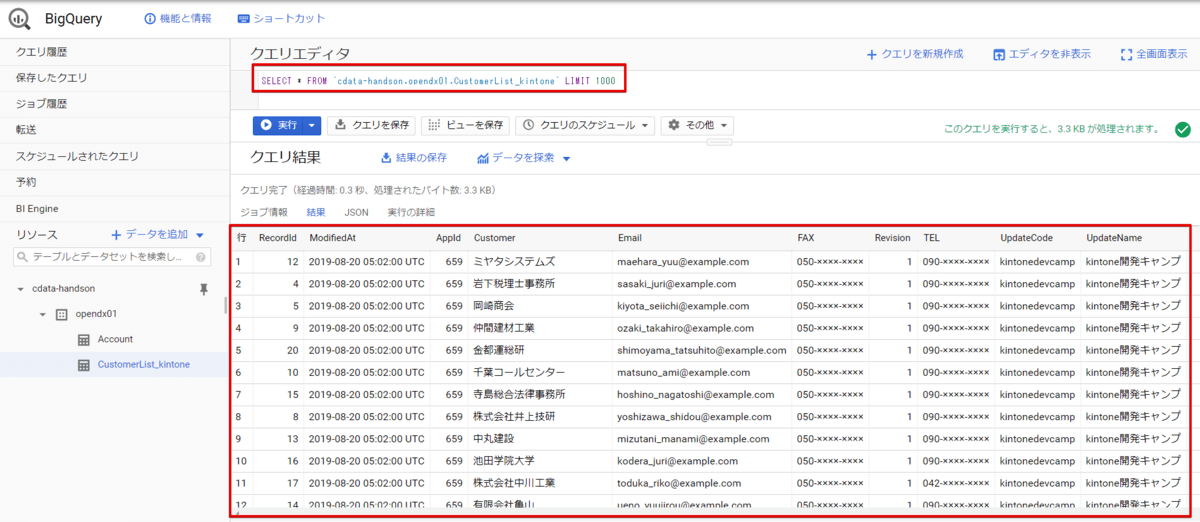Select the Account table
This screenshot has height=522, width=1200.
point(115,340)
